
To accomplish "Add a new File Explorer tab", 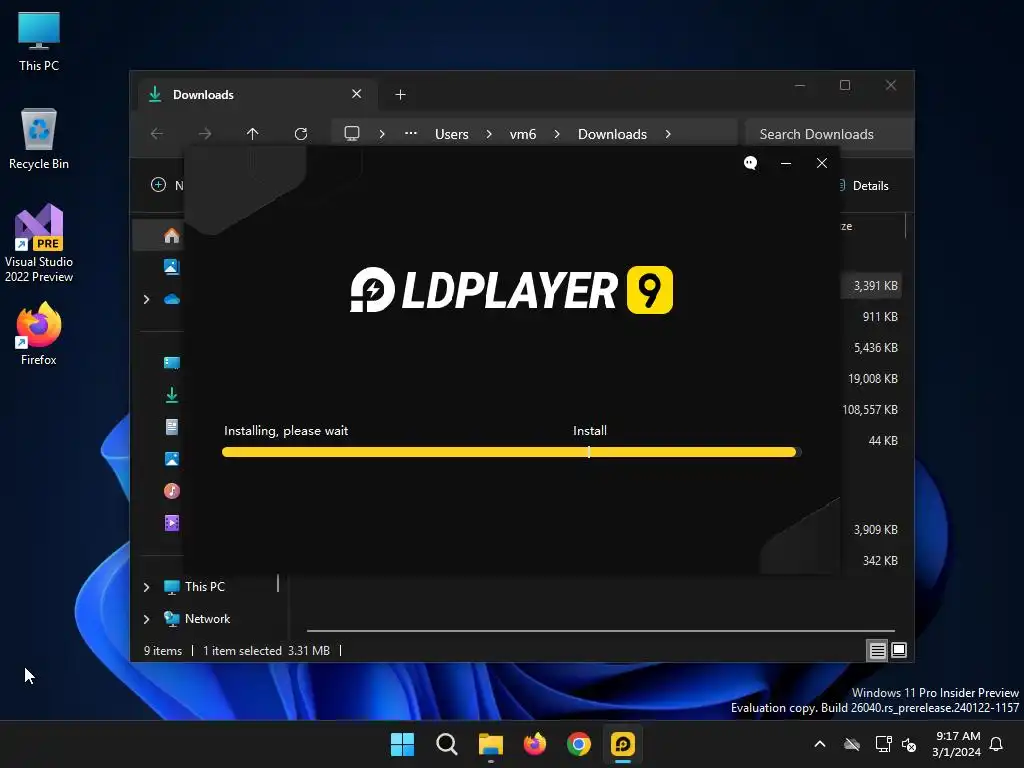I will (x=400, y=95).
